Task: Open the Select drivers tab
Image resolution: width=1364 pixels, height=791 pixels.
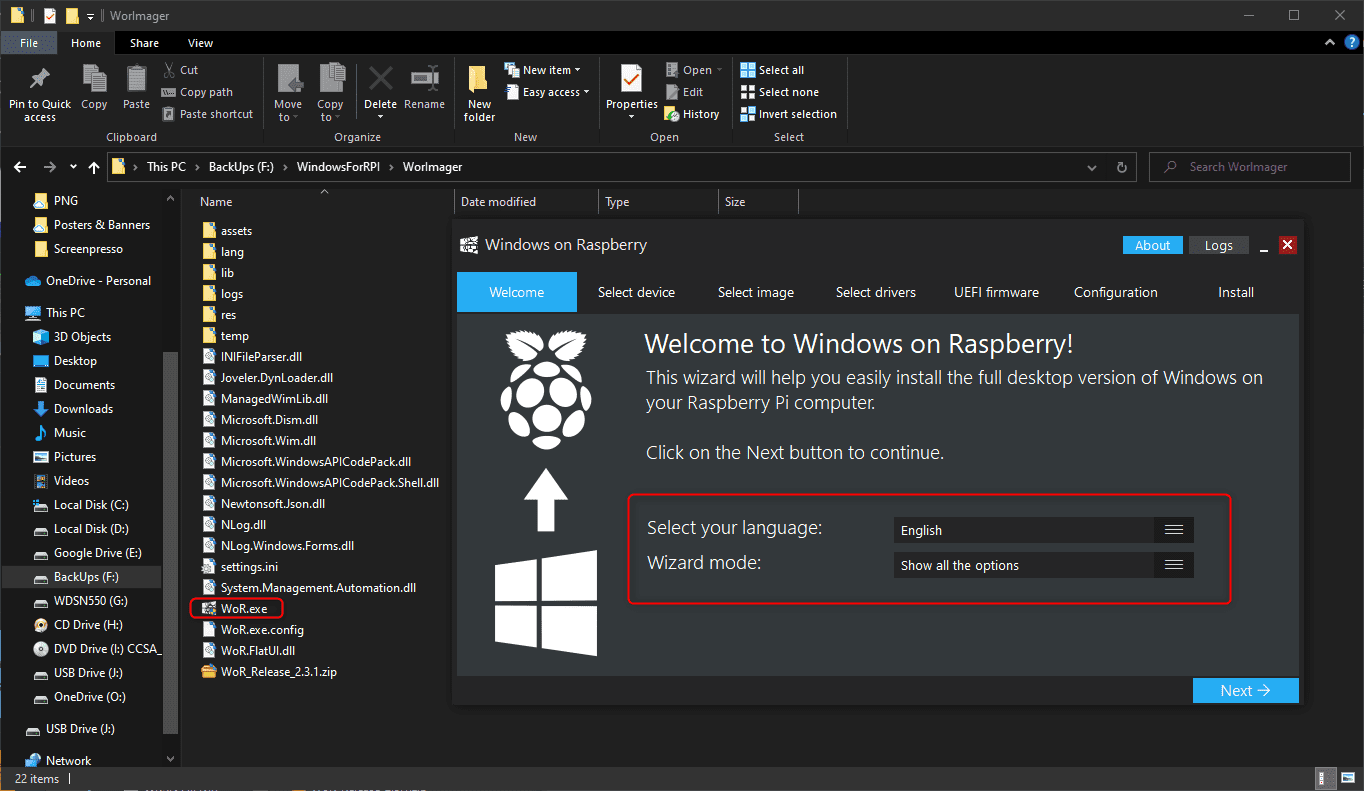Action: (x=876, y=292)
